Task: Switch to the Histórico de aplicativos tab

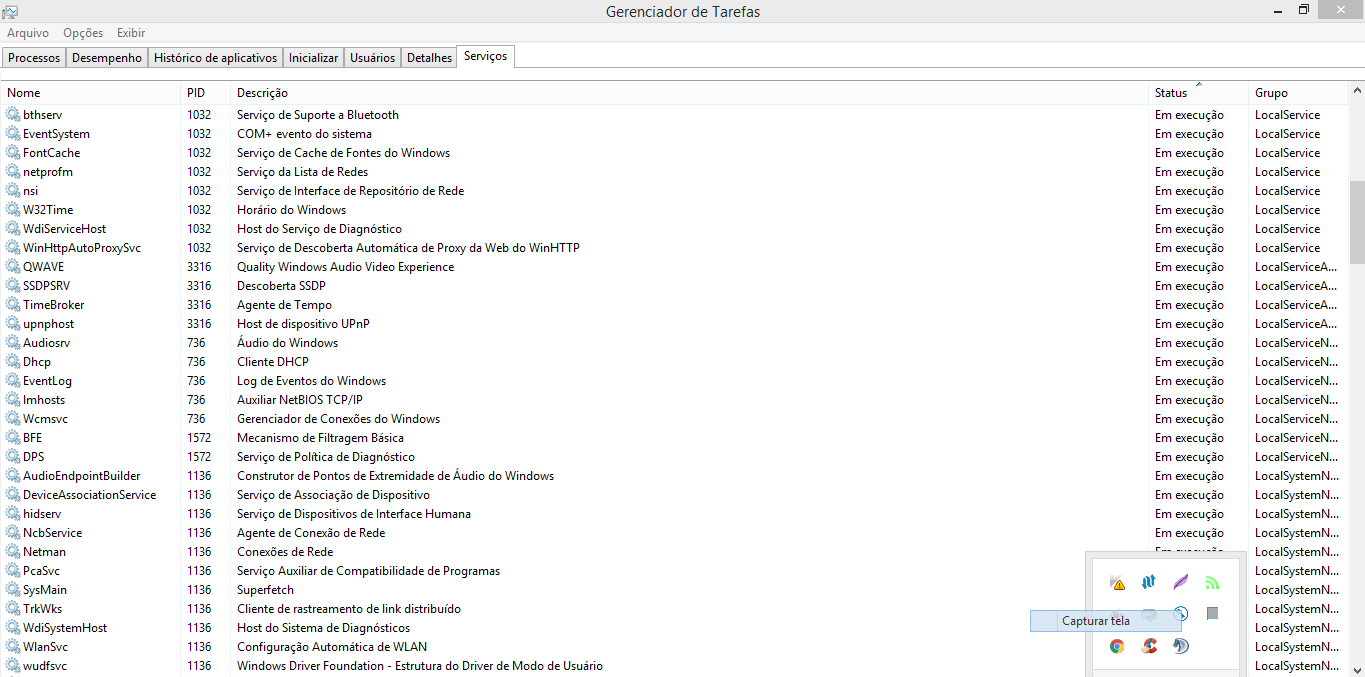Action: pyautogui.click(x=215, y=58)
